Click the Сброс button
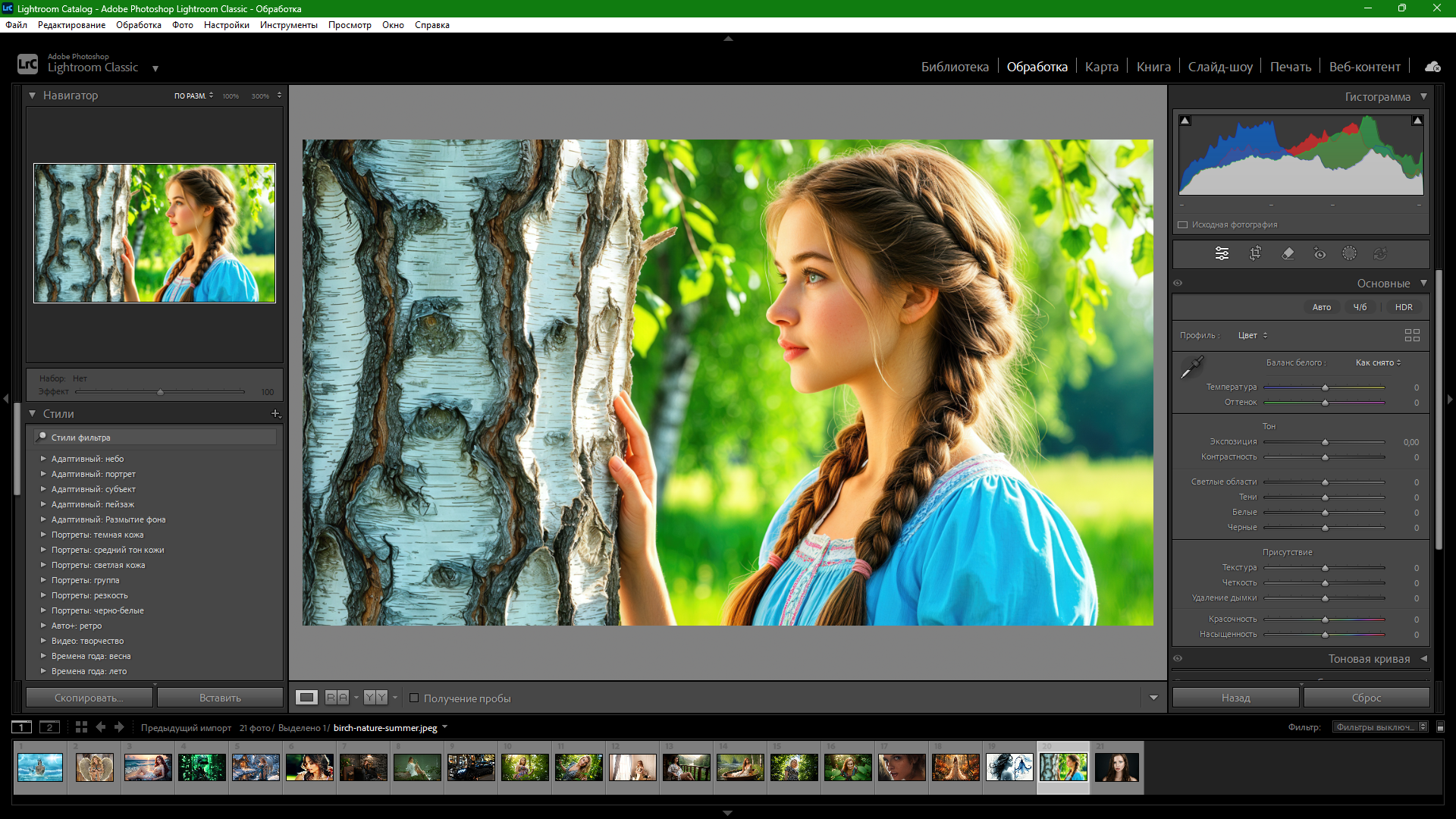The height and width of the screenshot is (819, 1456). point(1366,698)
